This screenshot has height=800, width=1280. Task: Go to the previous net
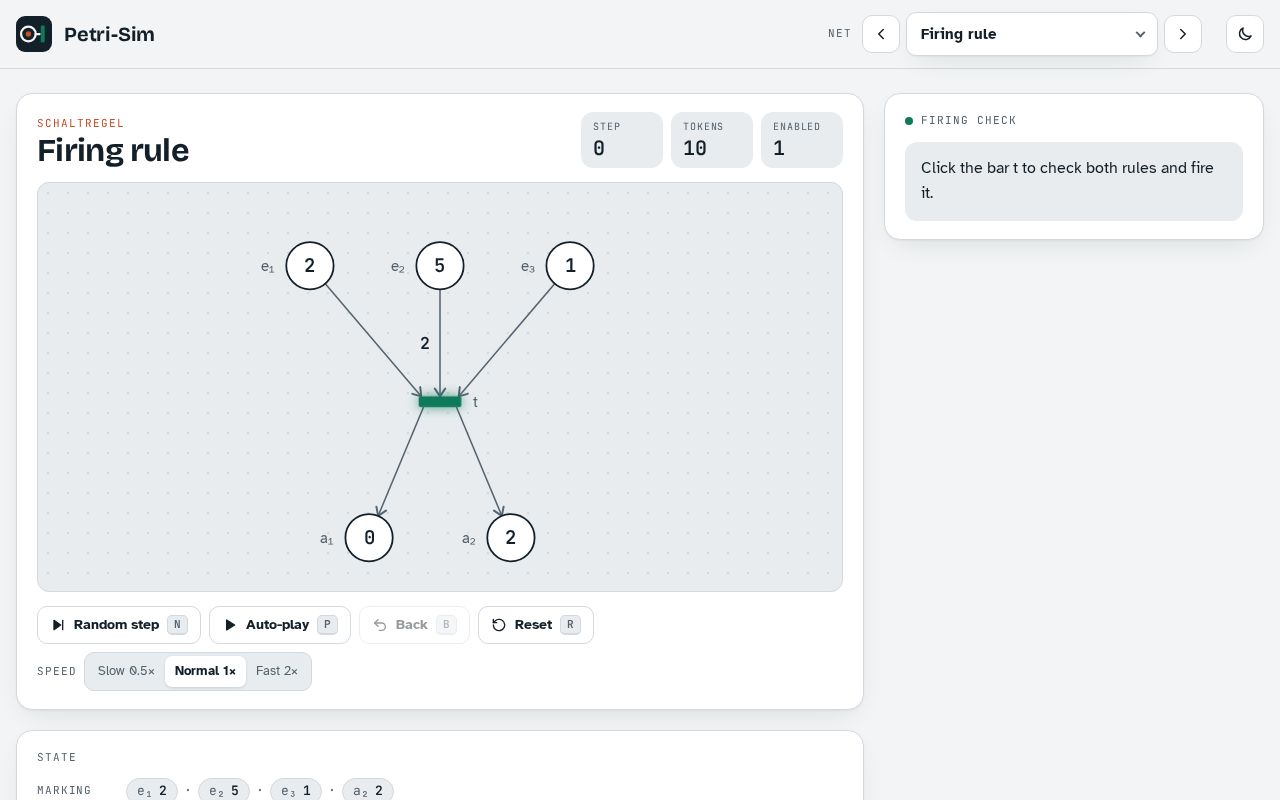tap(881, 34)
